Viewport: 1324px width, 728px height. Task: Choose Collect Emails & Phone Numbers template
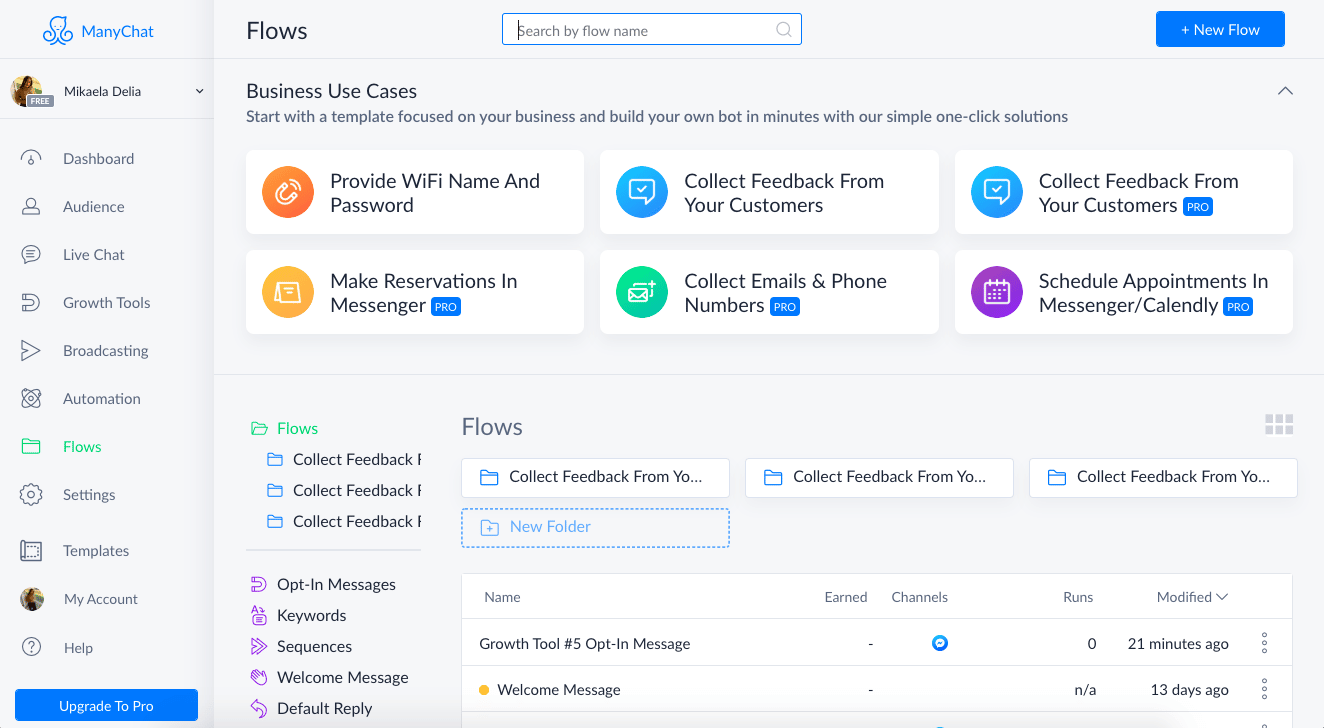(x=769, y=292)
